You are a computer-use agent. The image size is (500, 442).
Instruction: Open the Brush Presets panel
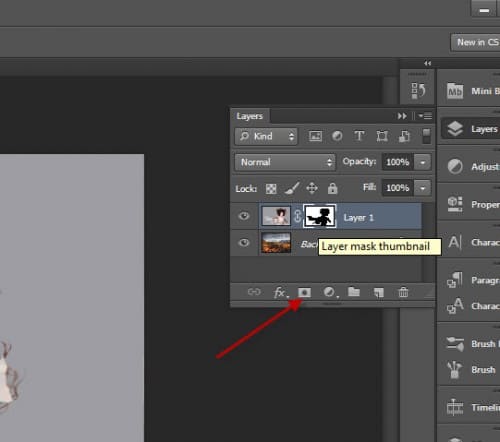(473, 344)
